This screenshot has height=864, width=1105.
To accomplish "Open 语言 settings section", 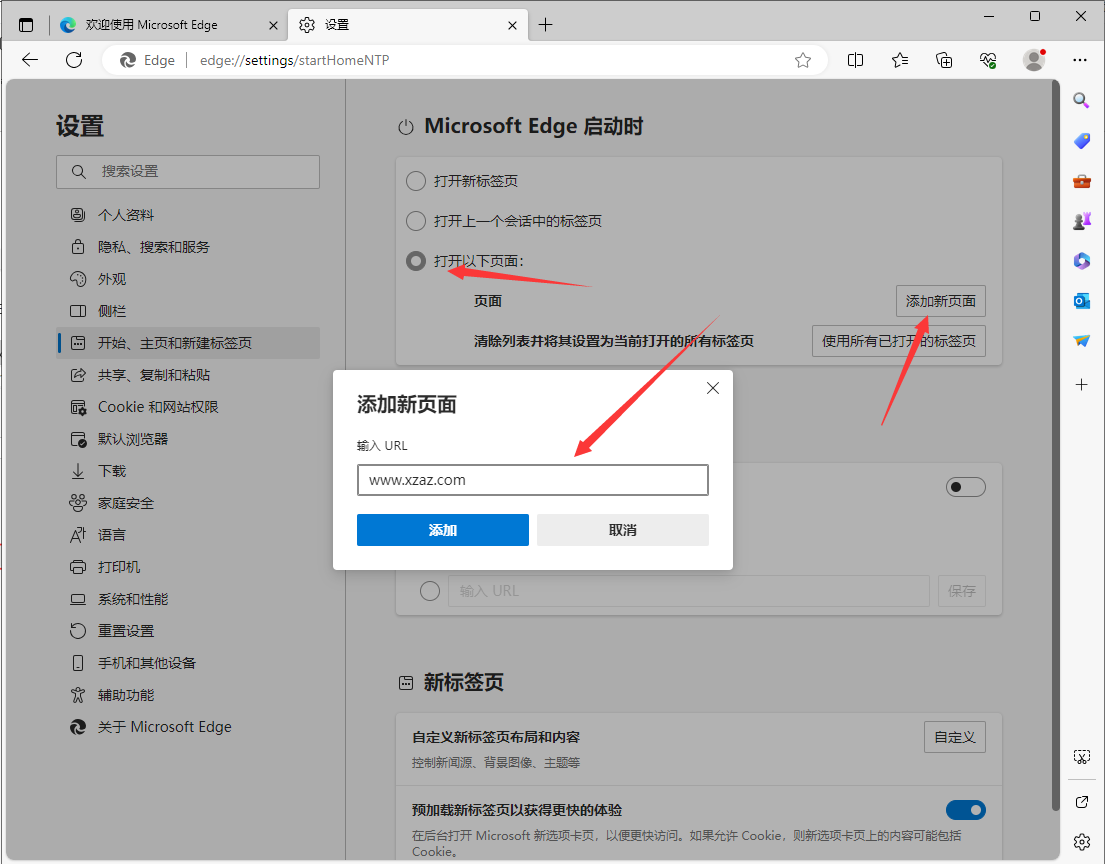I will tap(187, 535).
